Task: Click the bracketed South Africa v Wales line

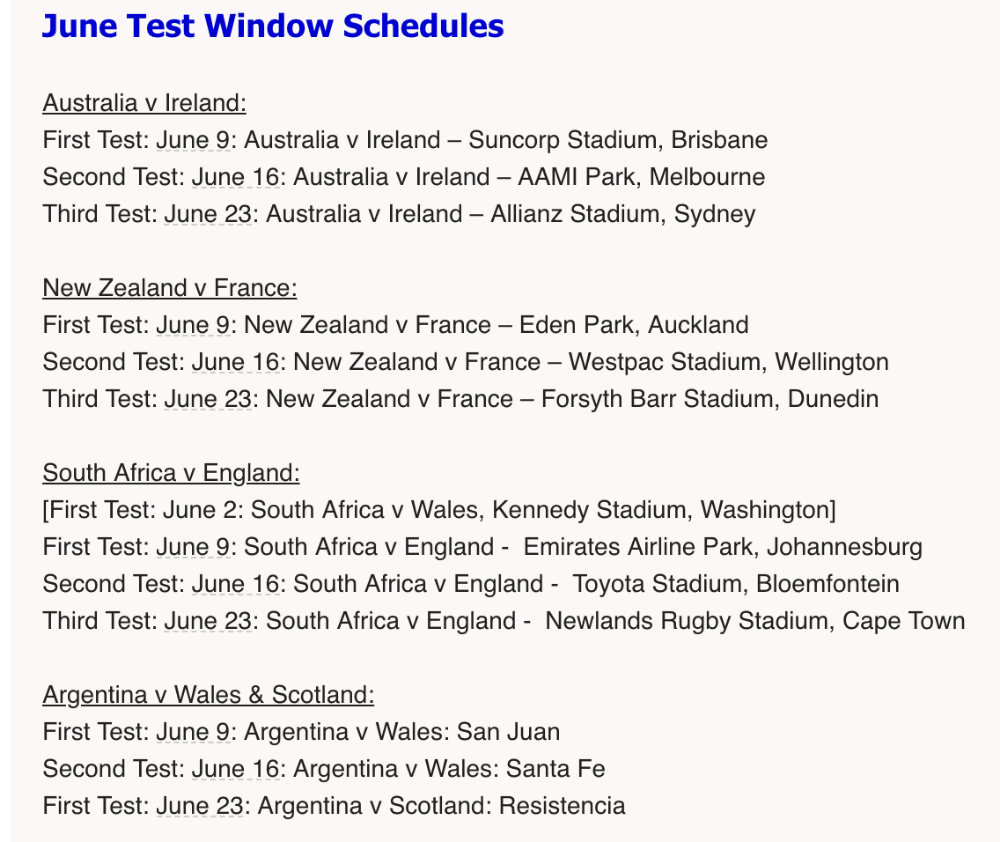Action: point(439,510)
